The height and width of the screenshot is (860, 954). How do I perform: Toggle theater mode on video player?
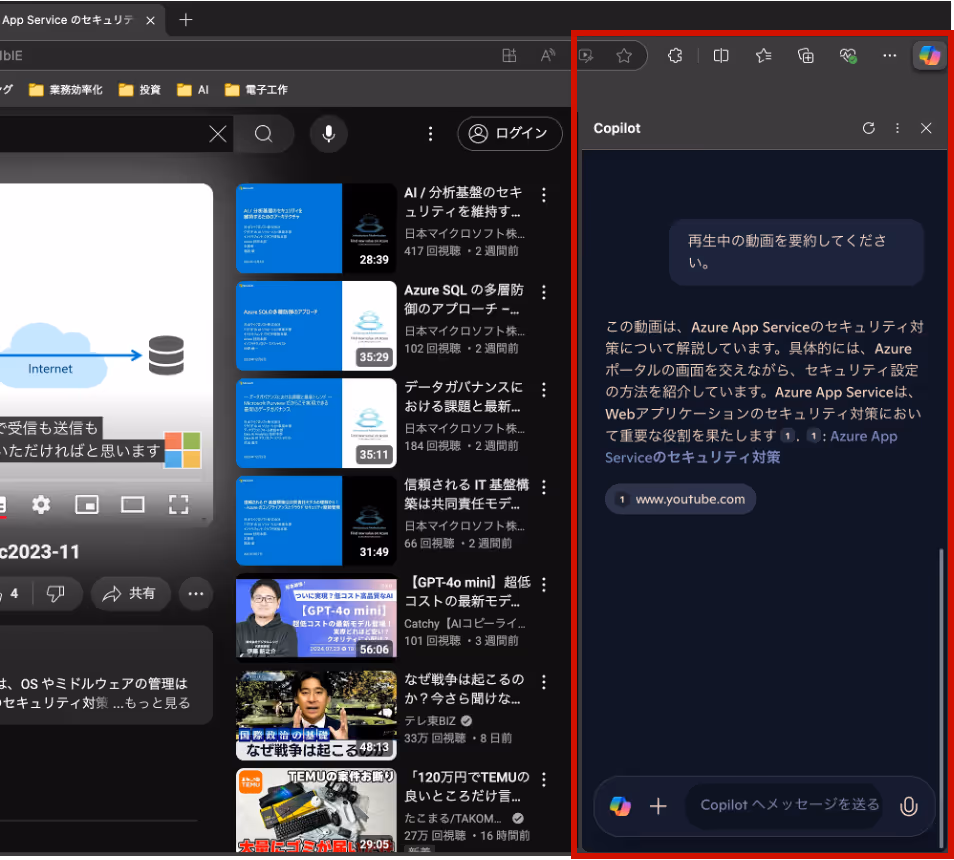(x=133, y=504)
